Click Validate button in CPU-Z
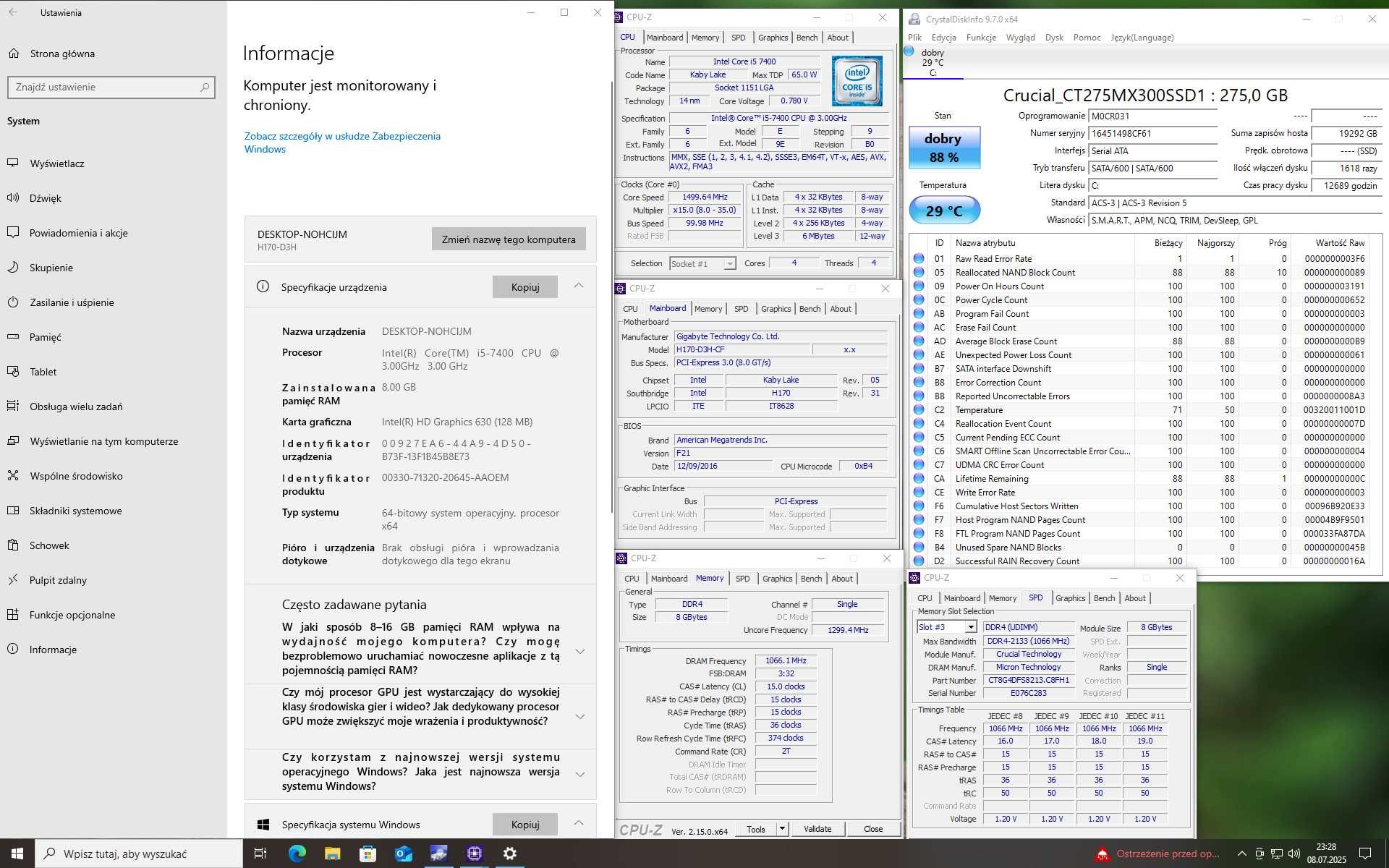This screenshot has width=1389, height=868. [817, 829]
